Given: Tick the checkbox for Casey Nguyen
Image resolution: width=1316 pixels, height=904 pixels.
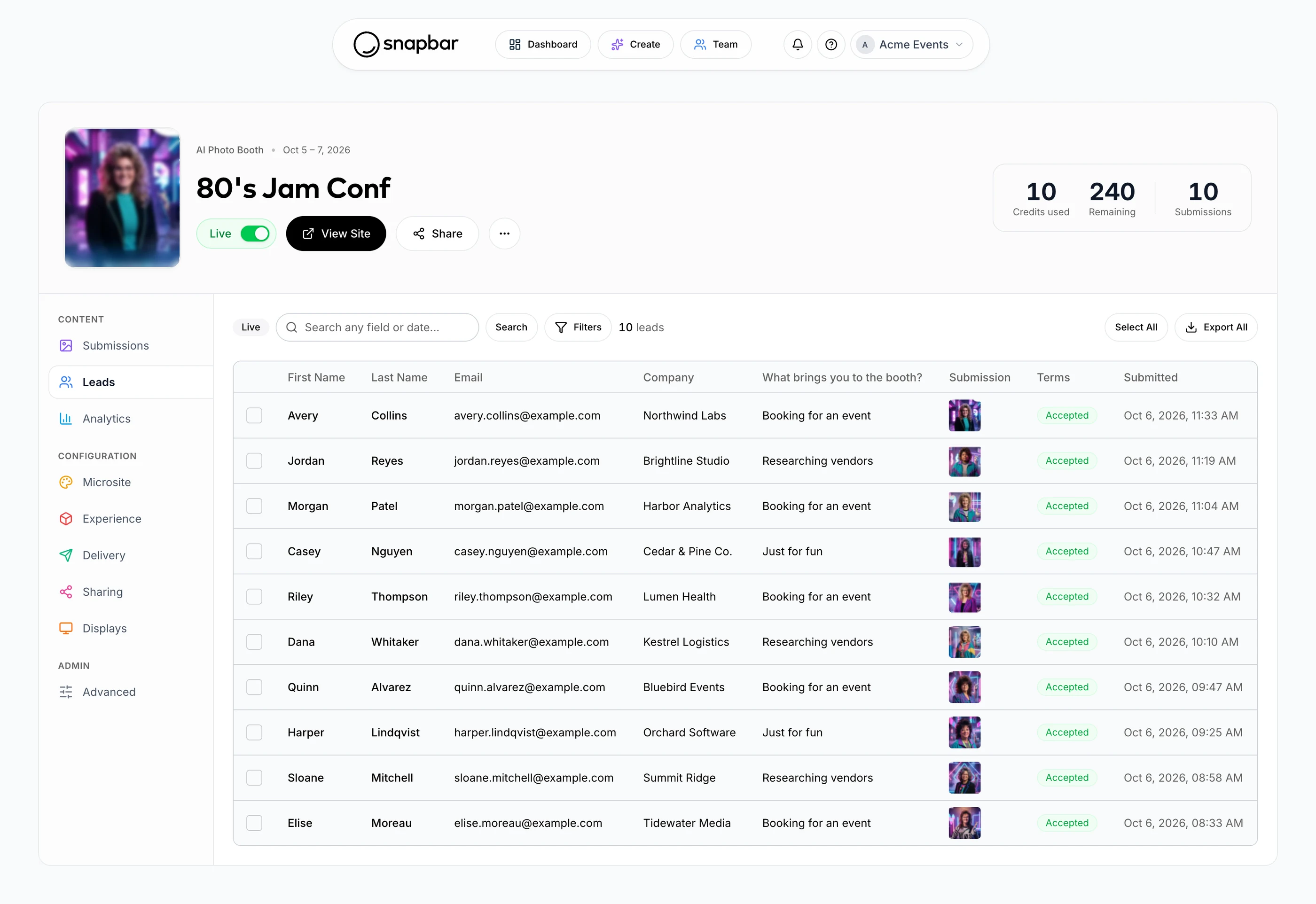Looking at the screenshot, I should coord(254,551).
